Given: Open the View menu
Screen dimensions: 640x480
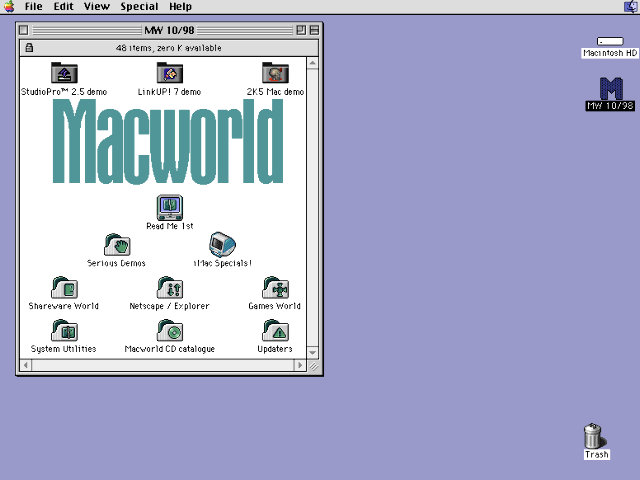Looking at the screenshot, I should pos(97,7).
